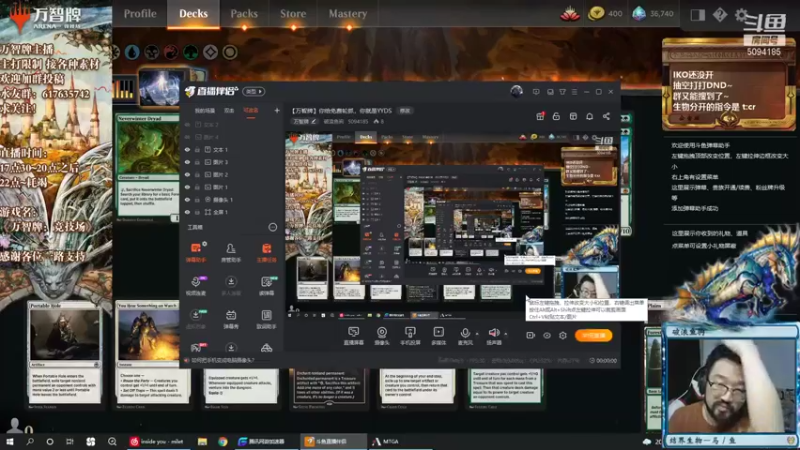The width and height of the screenshot is (800, 450).
Task: Toggle the green mana filter in MTGA
Action: (x=191, y=52)
